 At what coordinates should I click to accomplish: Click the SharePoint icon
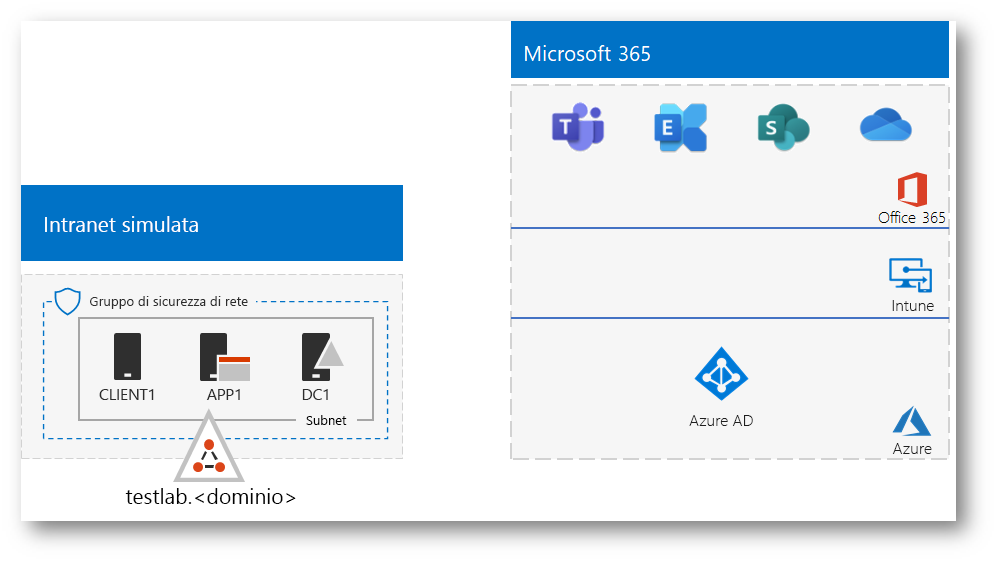coord(784,127)
